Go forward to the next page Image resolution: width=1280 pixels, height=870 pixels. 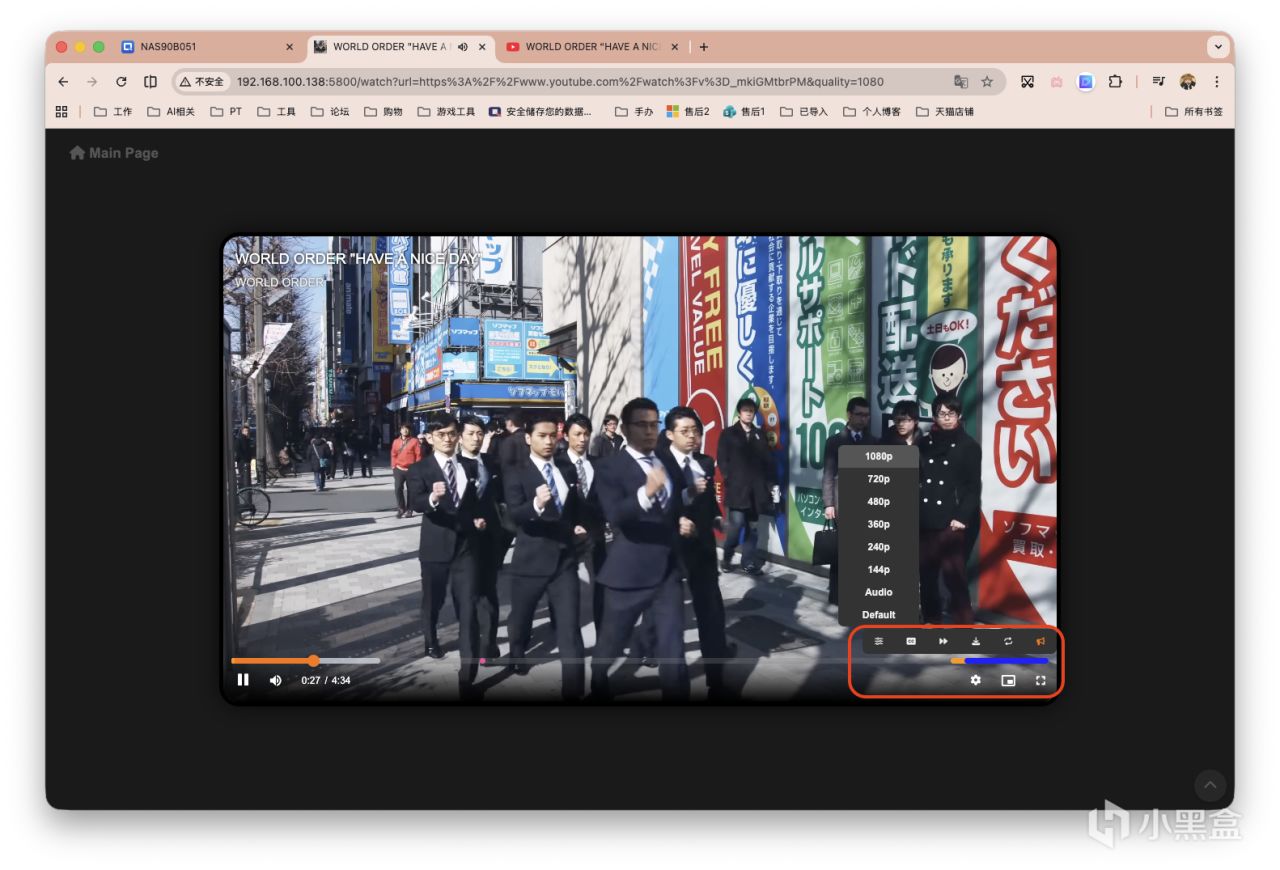point(92,82)
